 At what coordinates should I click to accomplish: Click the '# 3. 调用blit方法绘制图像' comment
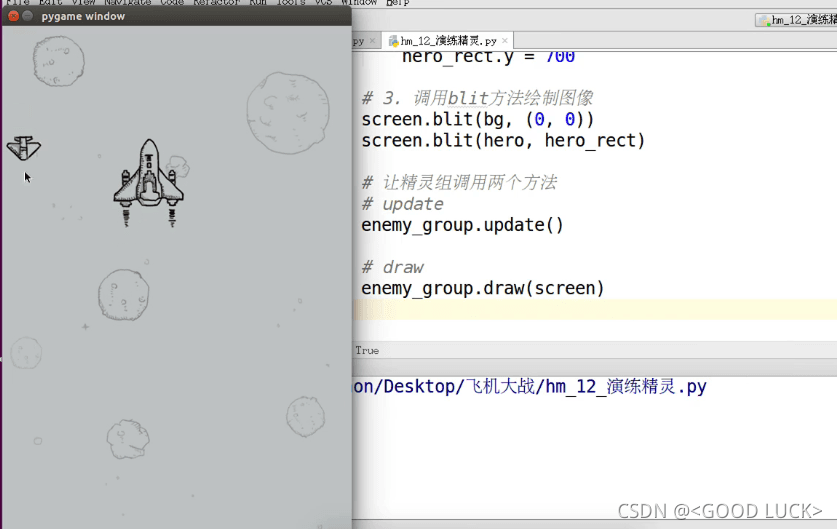pos(478,98)
